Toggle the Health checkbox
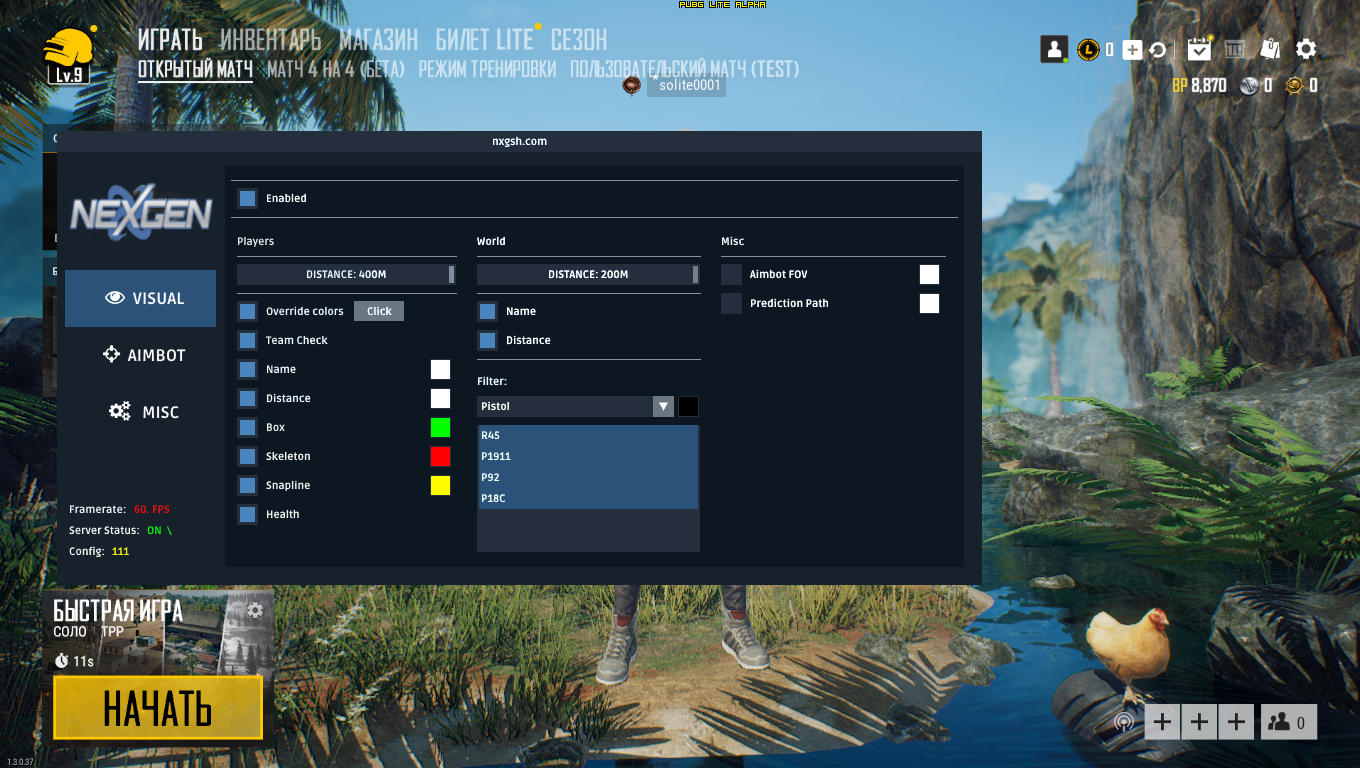Screen dimensions: 1360x768 (247, 514)
